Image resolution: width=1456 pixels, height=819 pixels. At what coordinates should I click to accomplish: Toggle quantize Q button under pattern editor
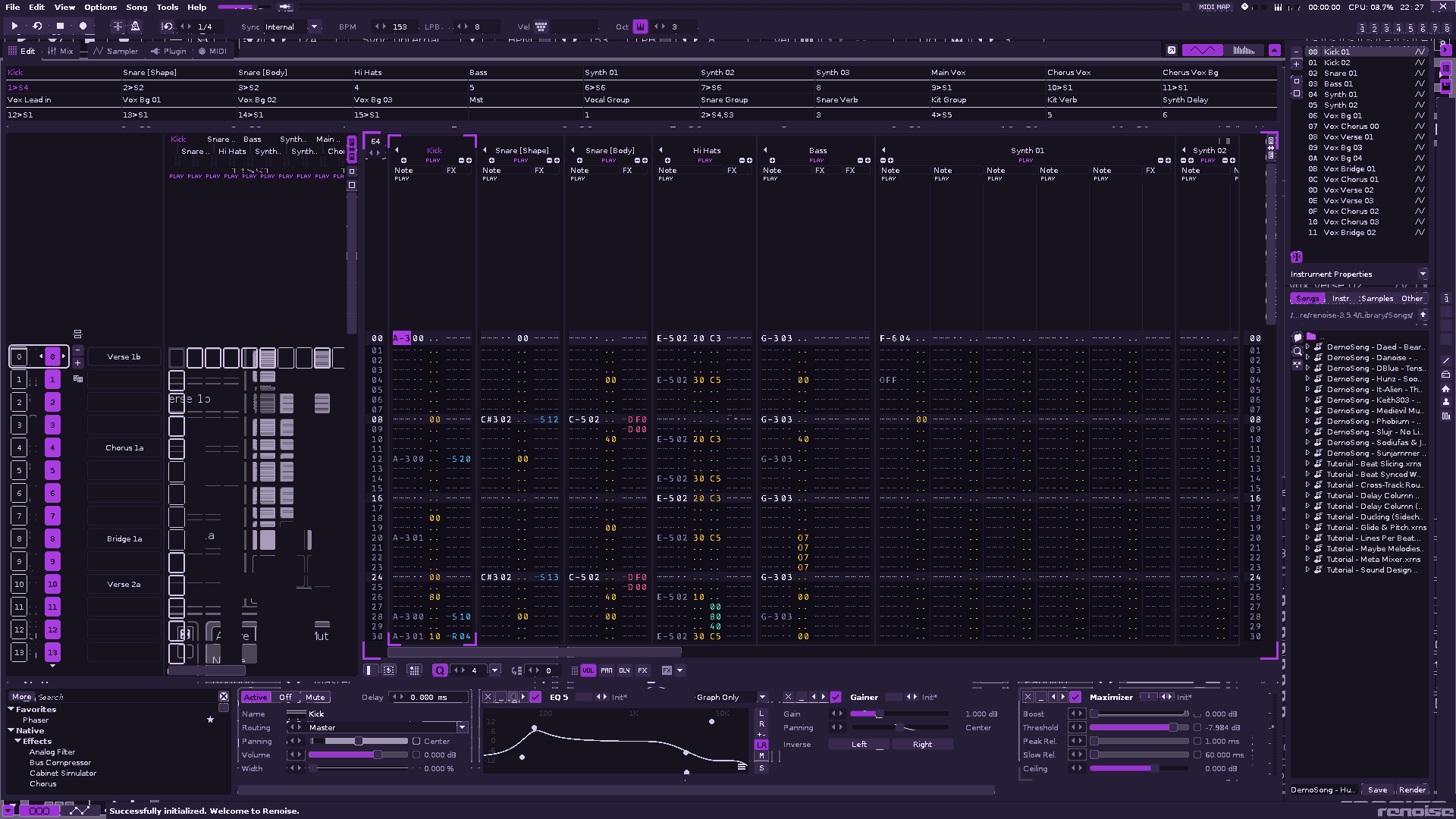tap(439, 670)
